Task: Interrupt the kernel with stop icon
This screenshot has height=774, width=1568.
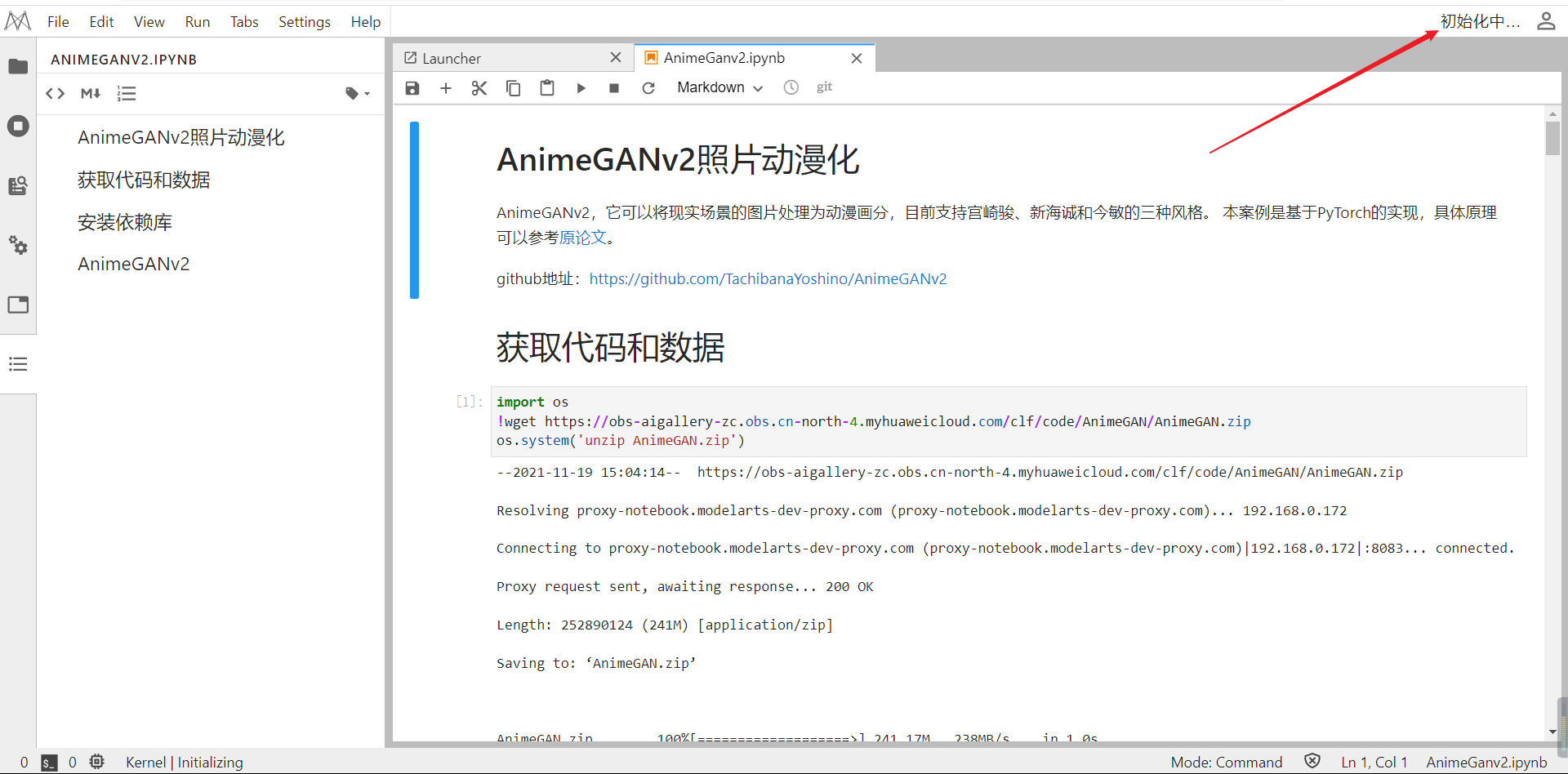Action: coord(614,88)
